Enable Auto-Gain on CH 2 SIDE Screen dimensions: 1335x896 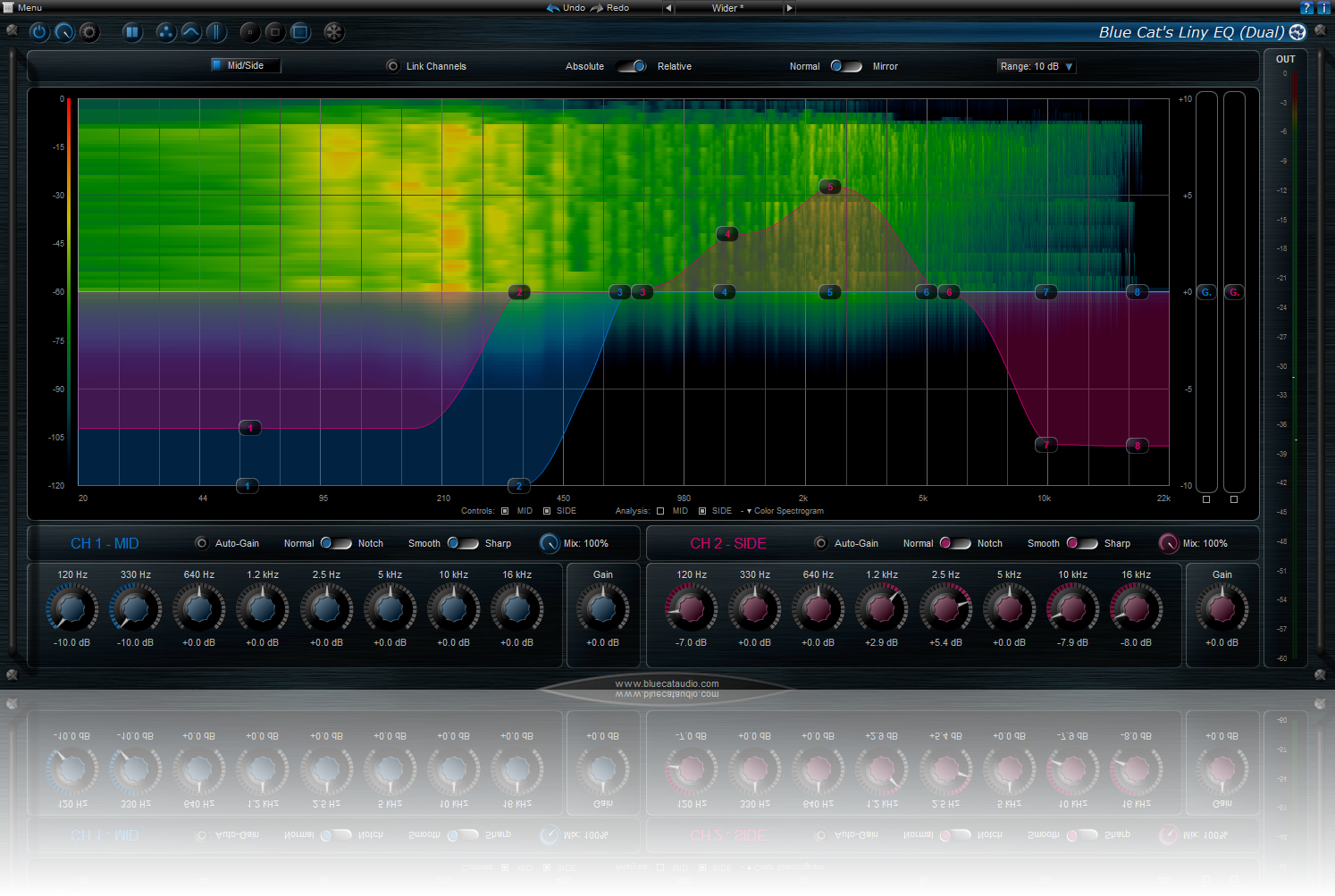(x=819, y=542)
